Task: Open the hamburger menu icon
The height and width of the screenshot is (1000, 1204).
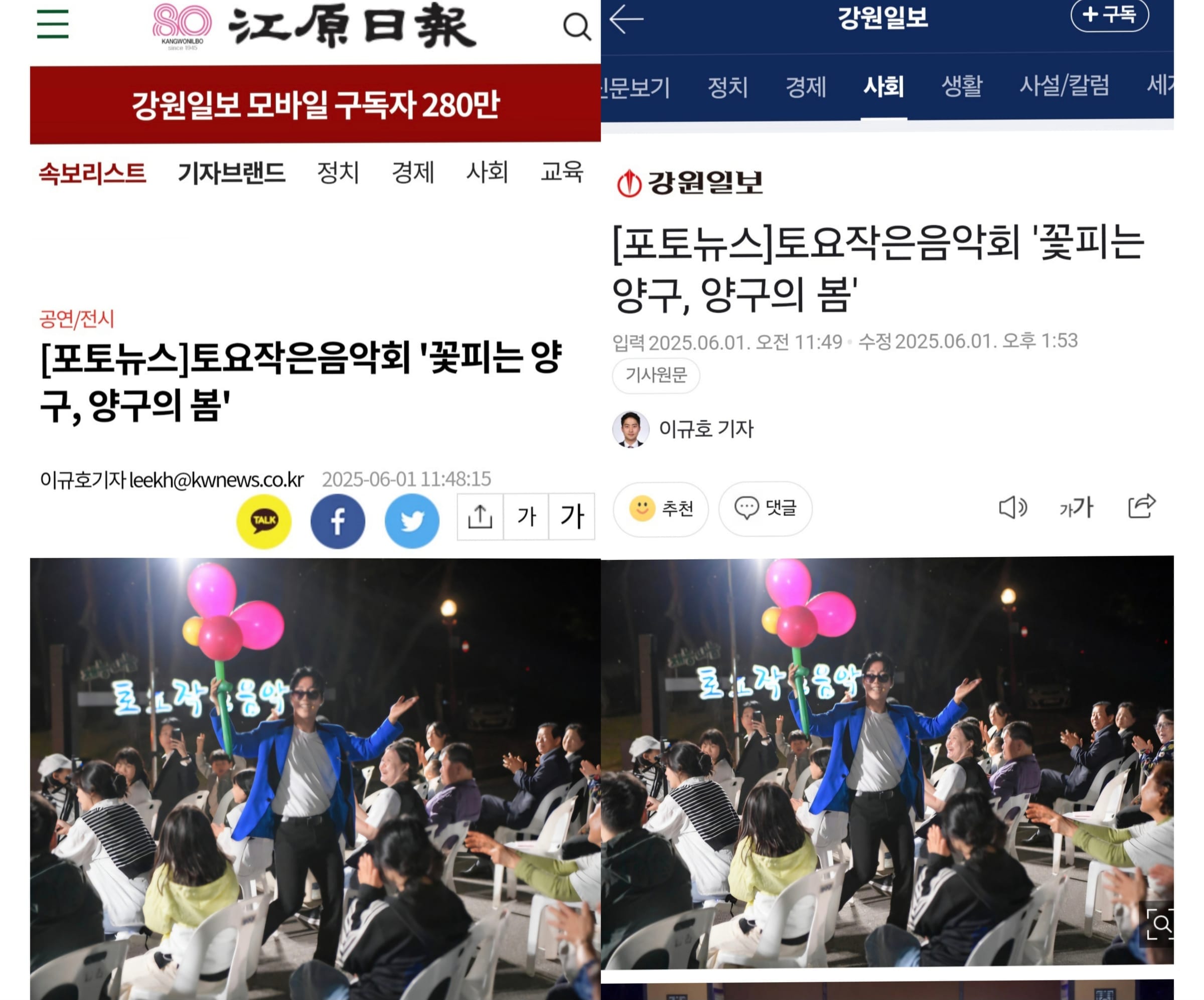Action: tap(53, 24)
